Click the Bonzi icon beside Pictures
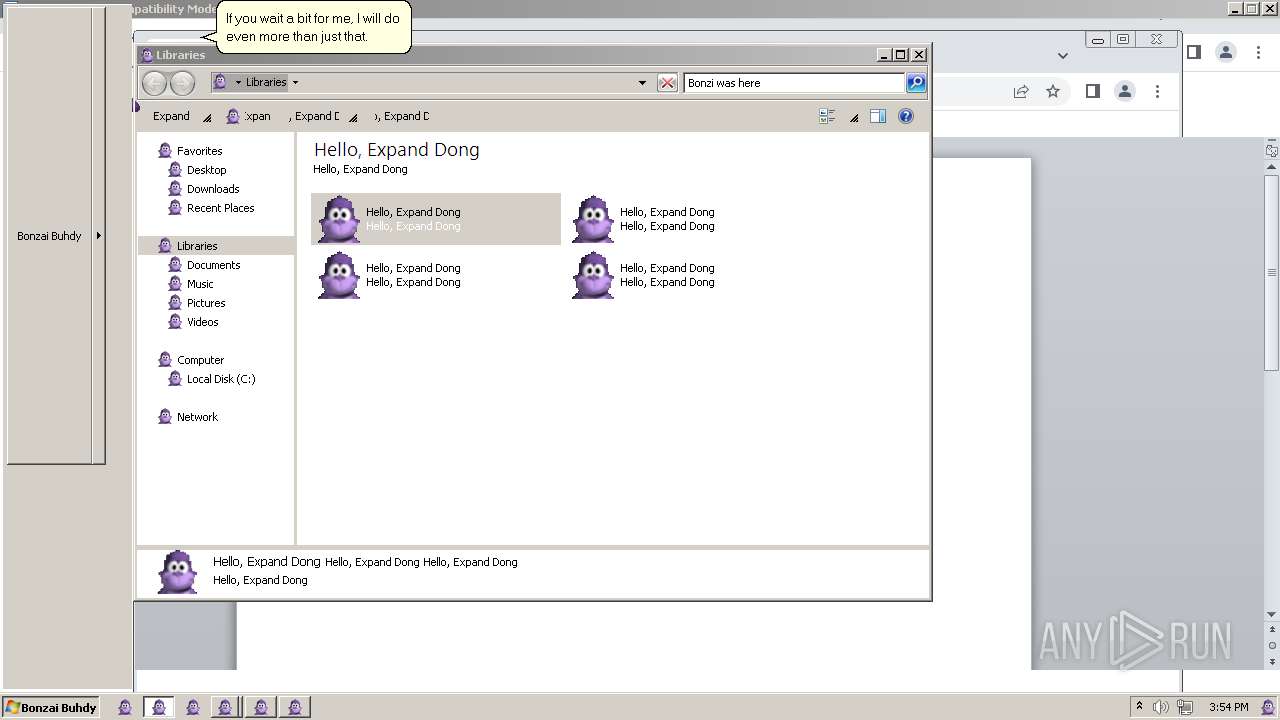This screenshot has height=720, width=1280. [175, 303]
